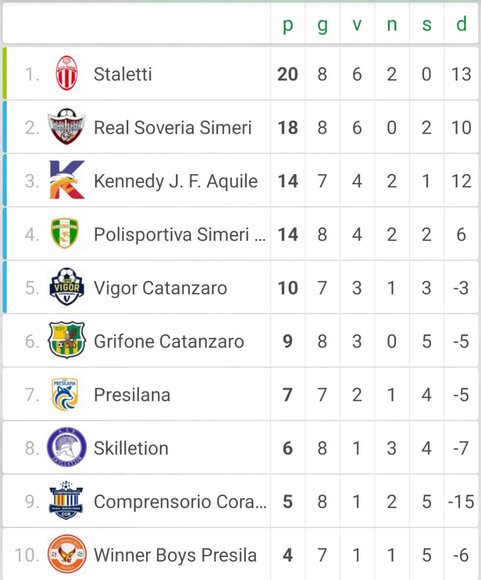This screenshot has width=481, height=580.
Task: Select the Vigor Catanzaro badge
Action: tap(67, 287)
